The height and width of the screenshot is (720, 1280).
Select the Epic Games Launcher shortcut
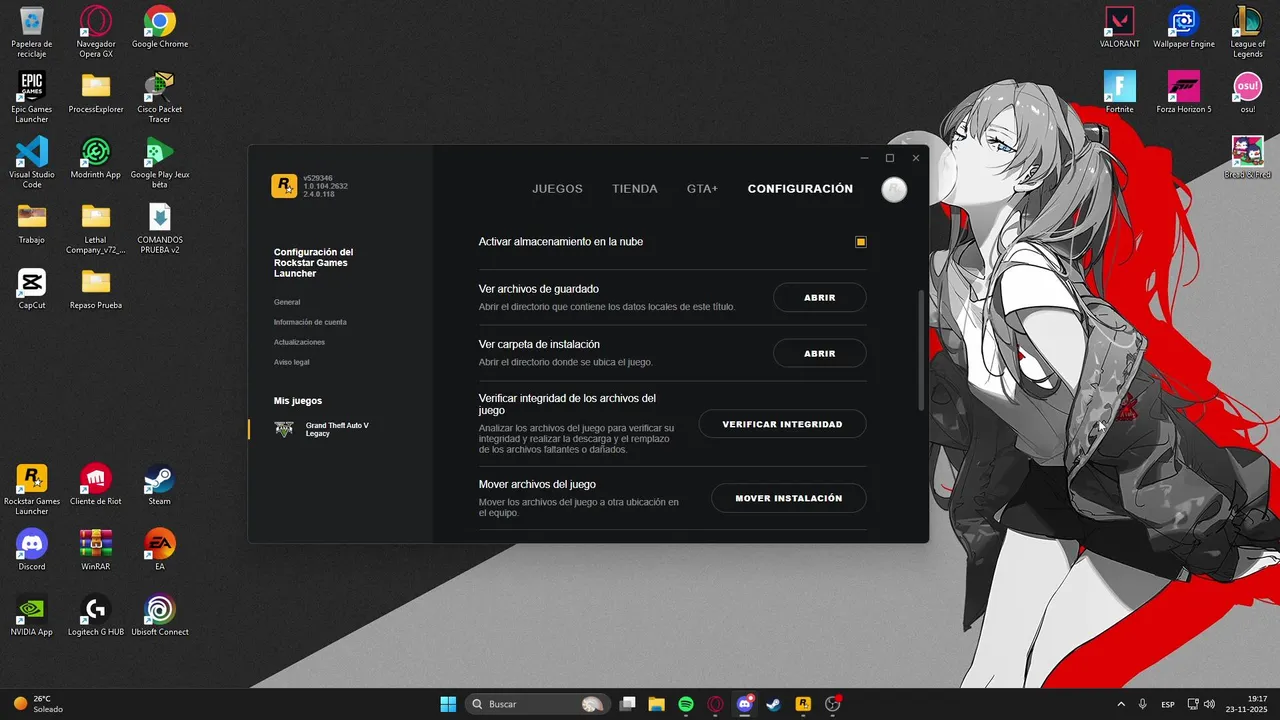click(x=32, y=97)
